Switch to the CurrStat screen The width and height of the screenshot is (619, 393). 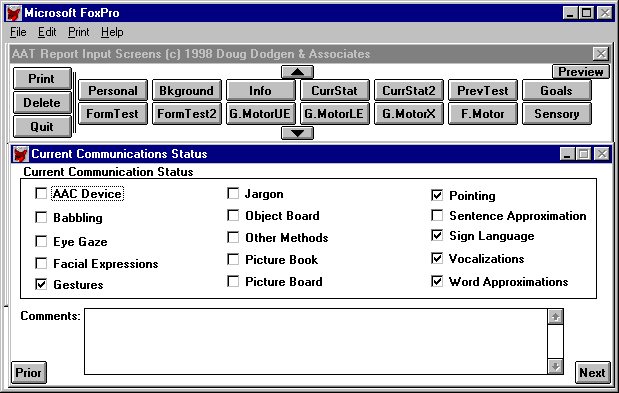[335, 90]
